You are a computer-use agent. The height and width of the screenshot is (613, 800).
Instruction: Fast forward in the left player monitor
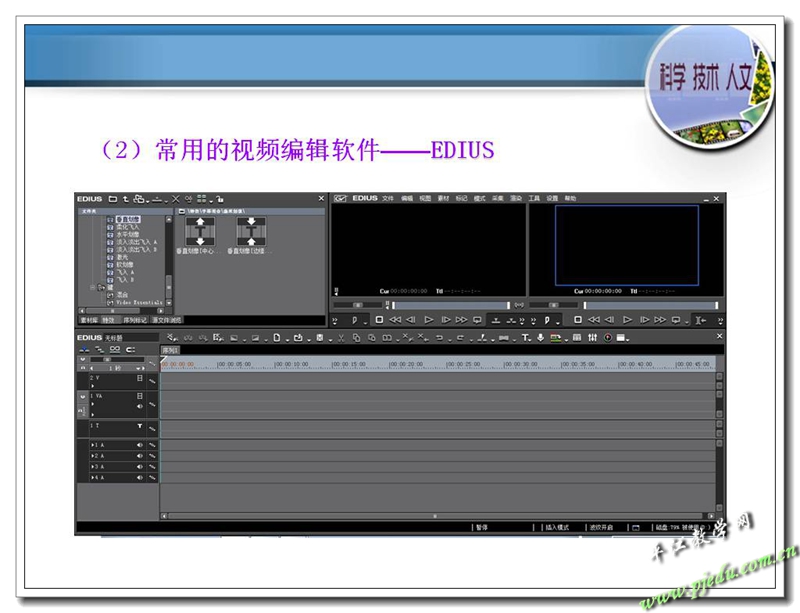pyautogui.click(x=461, y=320)
